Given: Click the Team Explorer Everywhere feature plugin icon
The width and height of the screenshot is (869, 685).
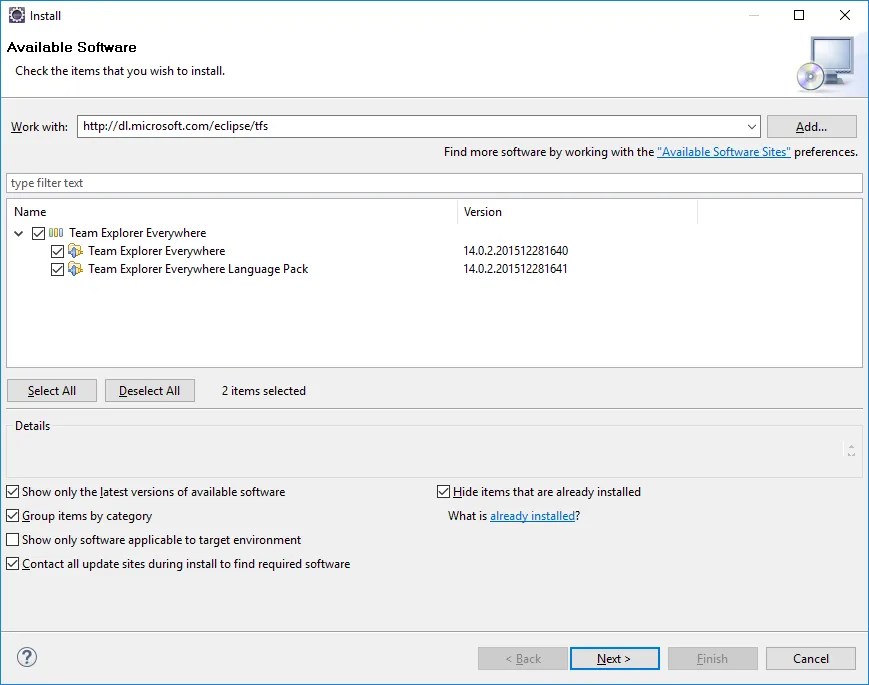Looking at the screenshot, I should click(x=75, y=251).
